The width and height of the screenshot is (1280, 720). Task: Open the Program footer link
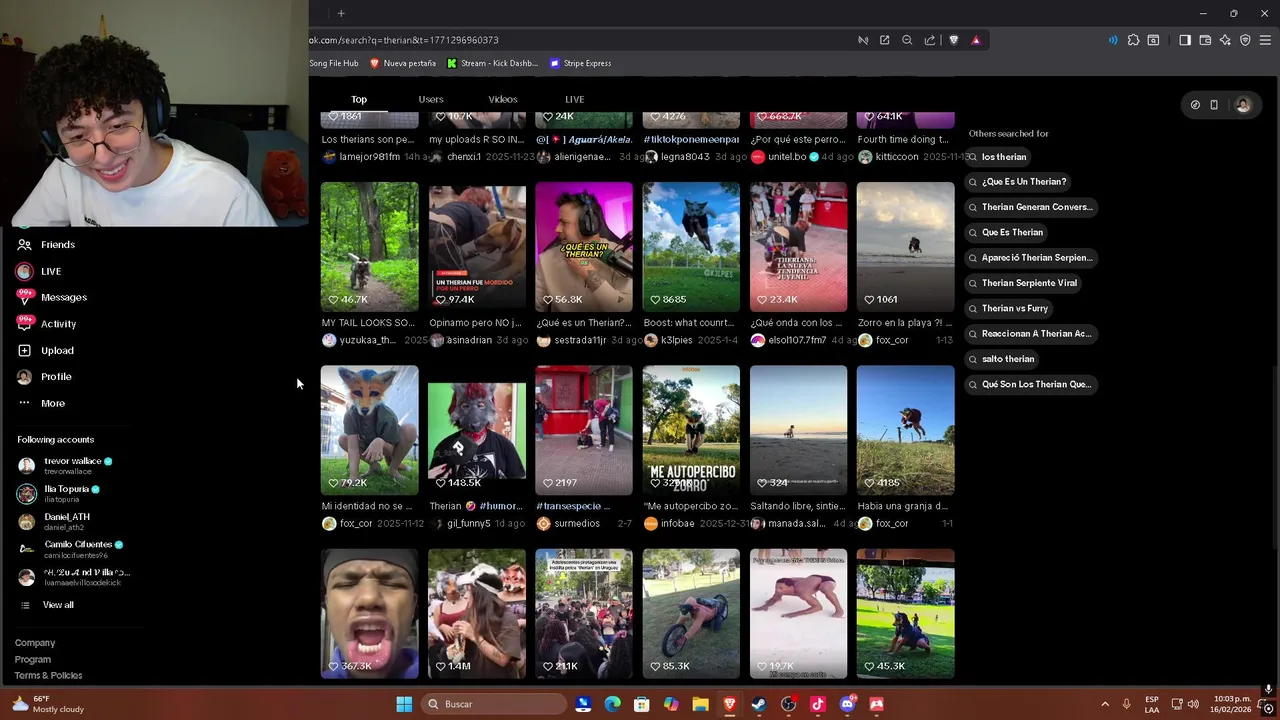click(33, 659)
